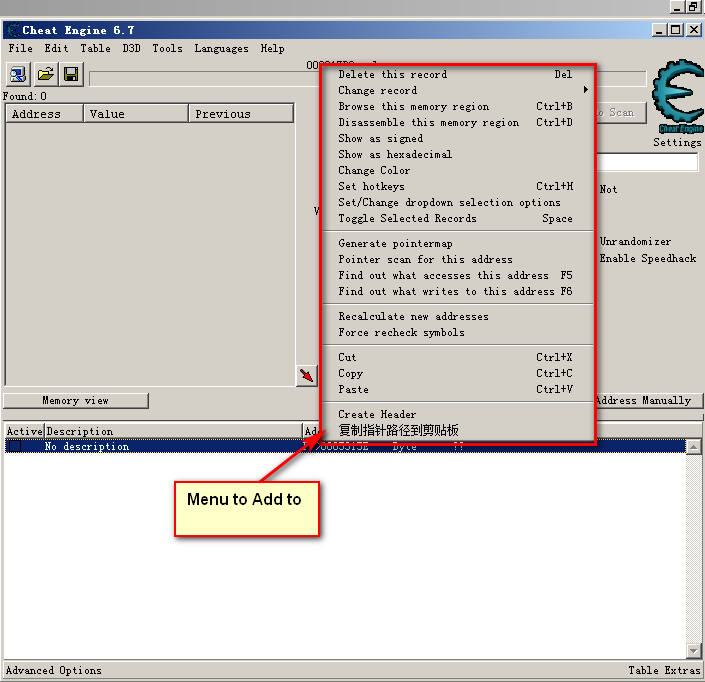705x682 pixels.
Task: Click the Cheat Engine title bar icon
Action: pos(13,30)
